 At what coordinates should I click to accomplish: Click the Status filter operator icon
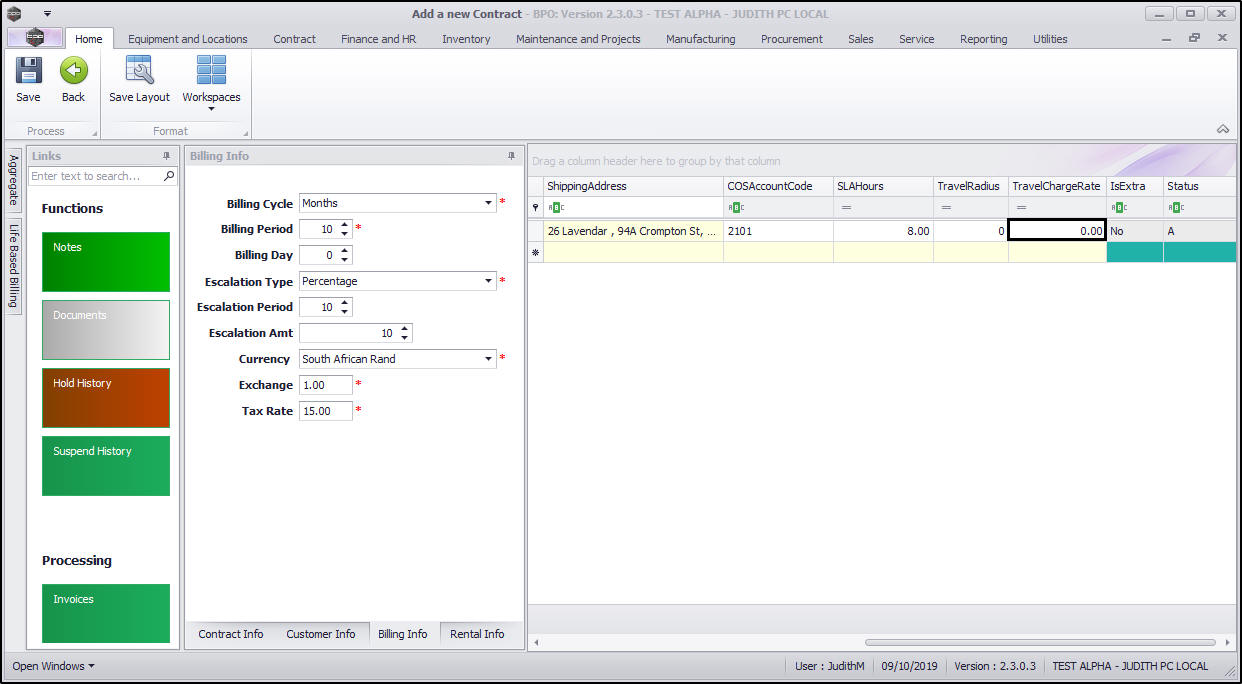1176,208
